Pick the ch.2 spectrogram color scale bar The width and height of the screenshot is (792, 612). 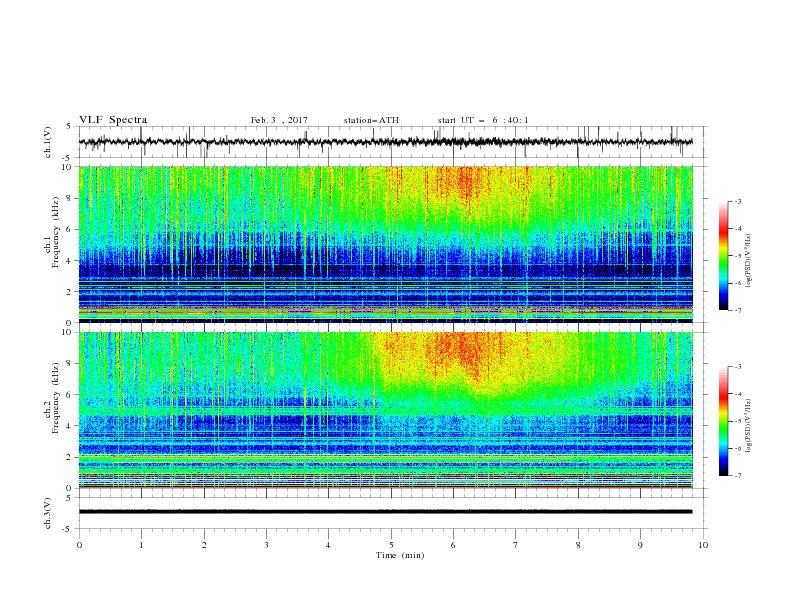(724, 421)
